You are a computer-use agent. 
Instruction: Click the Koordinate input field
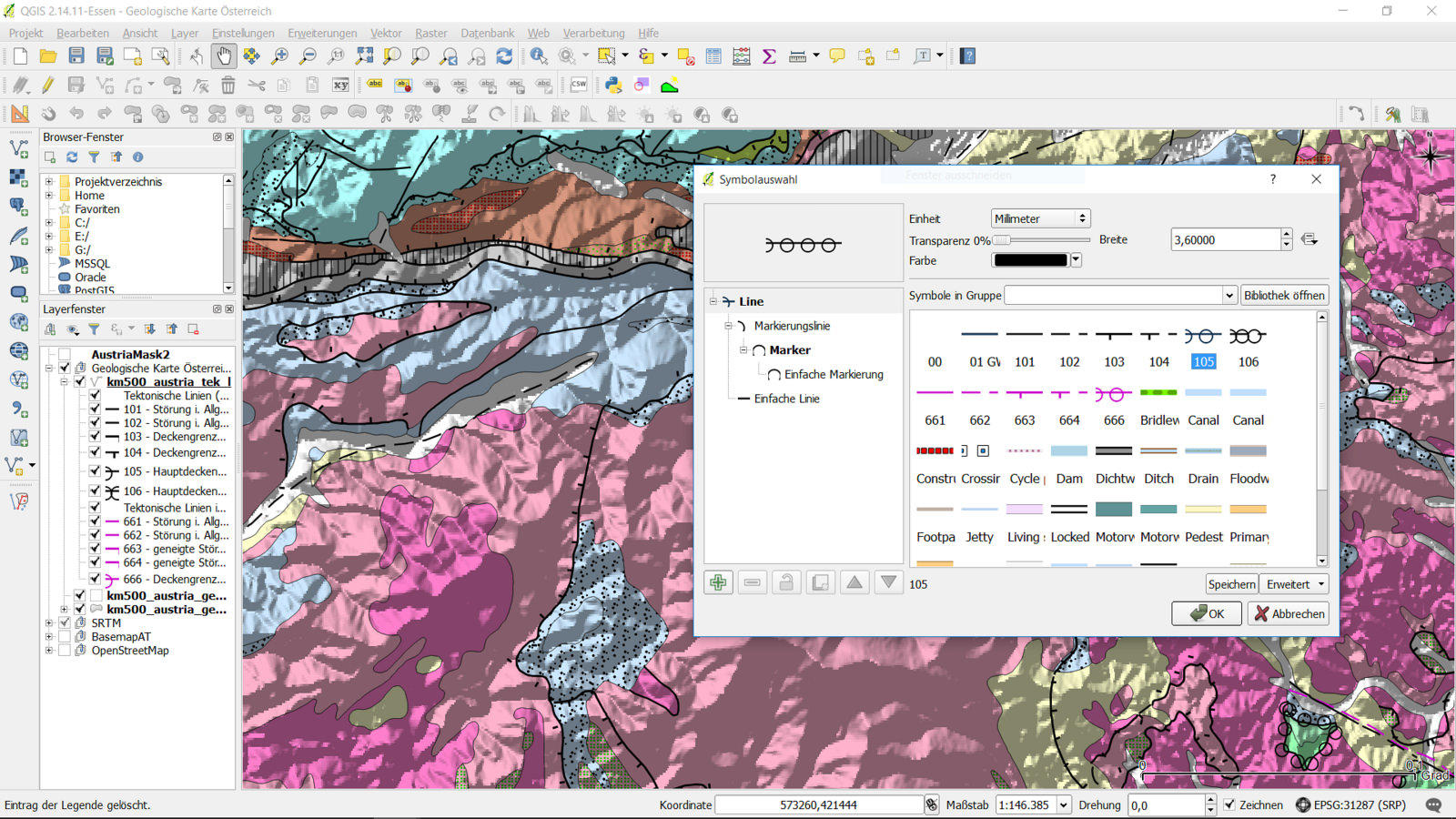(819, 805)
